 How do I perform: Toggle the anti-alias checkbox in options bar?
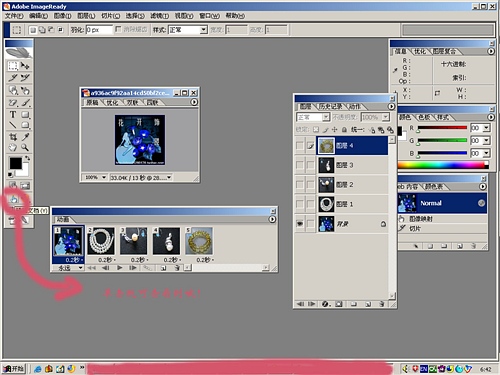click(x=118, y=29)
